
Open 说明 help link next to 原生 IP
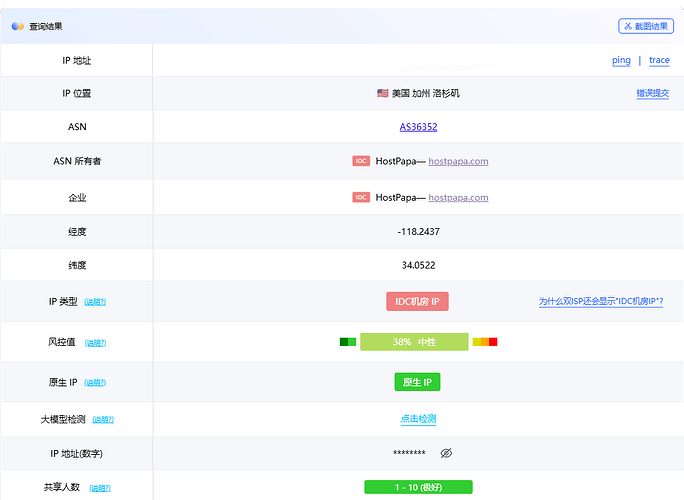pyautogui.click(x=95, y=383)
